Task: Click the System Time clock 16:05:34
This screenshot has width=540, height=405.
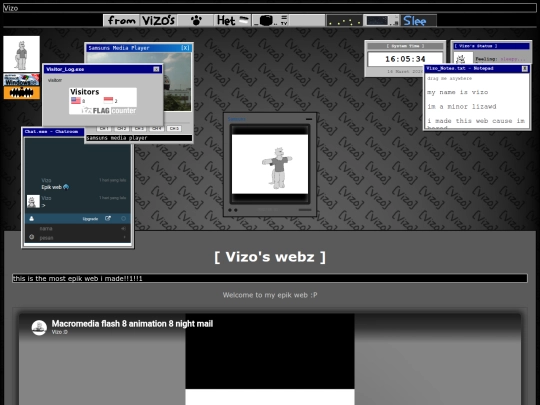Action: coord(405,59)
